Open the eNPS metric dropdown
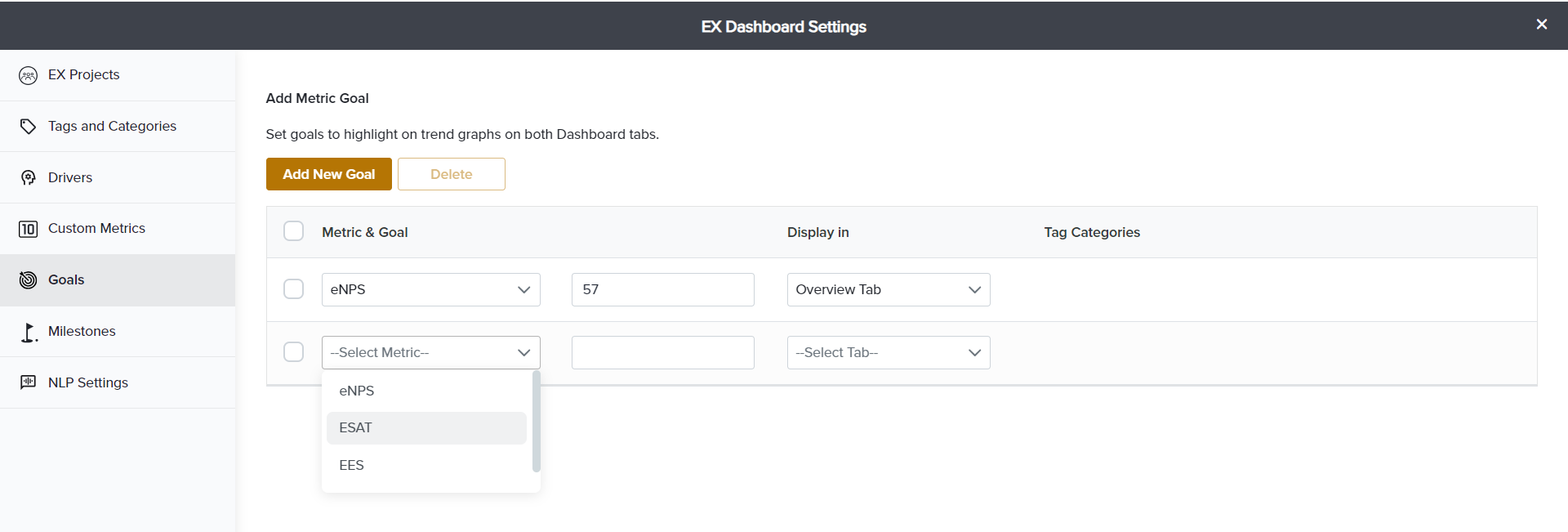1568x532 pixels. coord(430,289)
